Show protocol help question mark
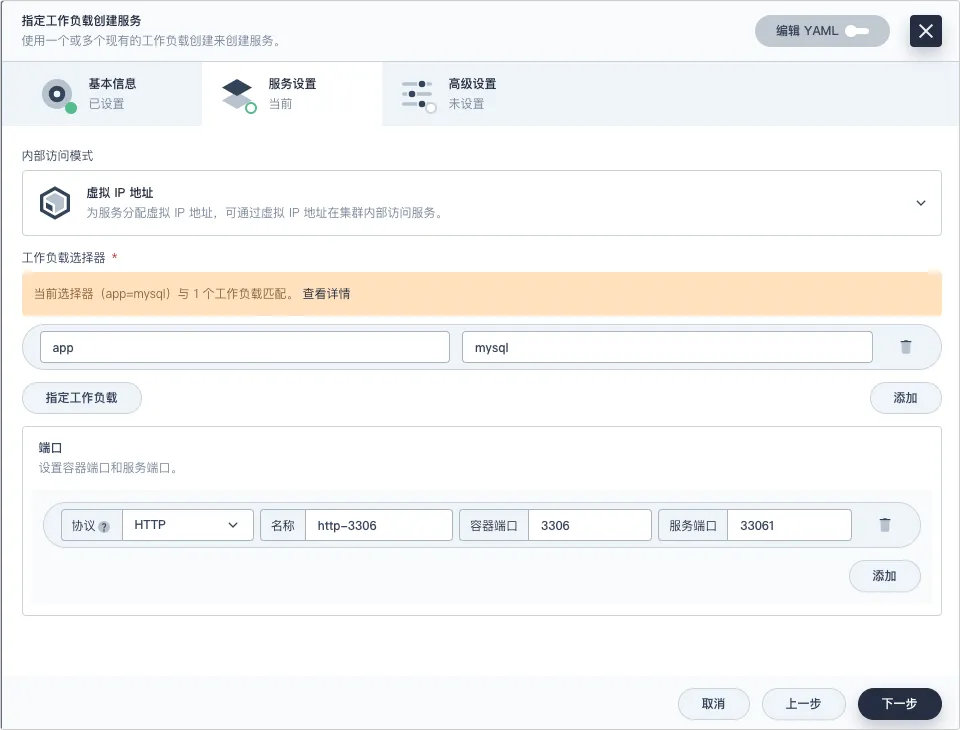Screen dimensions: 960x730 click(x=104, y=527)
